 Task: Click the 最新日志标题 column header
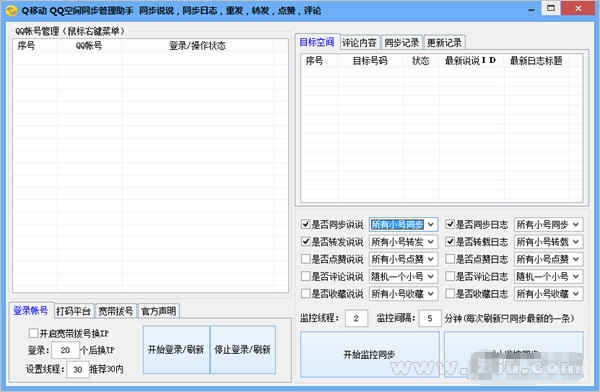[536, 60]
